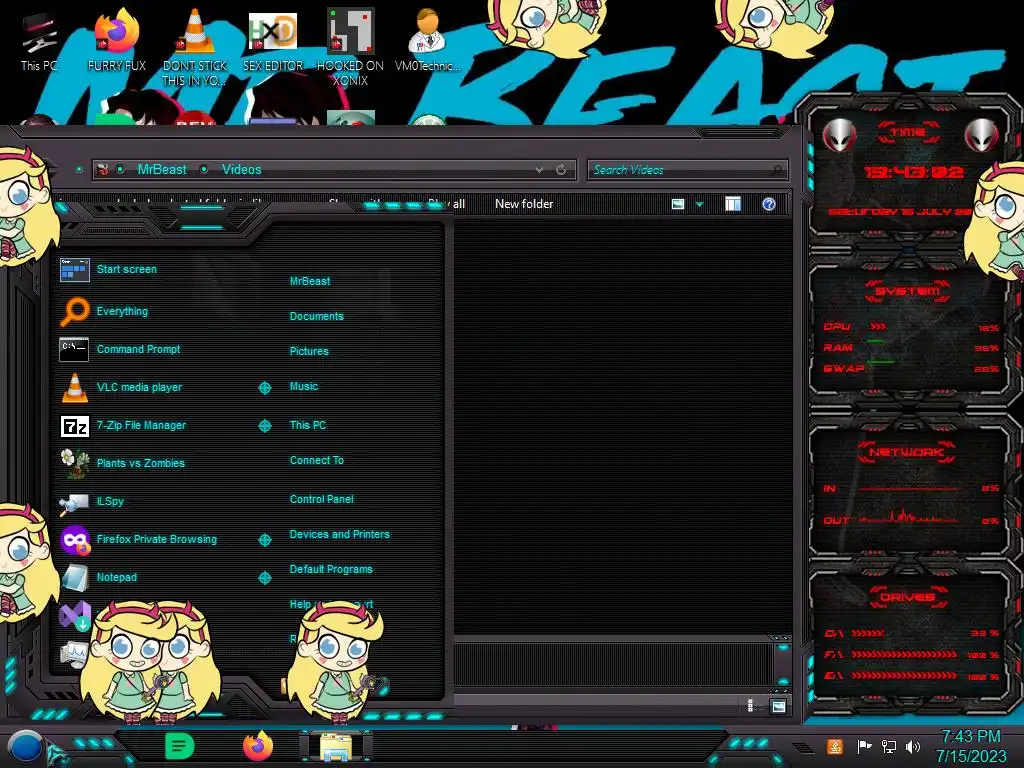The width and height of the screenshot is (1024, 768).
Task: Open the VLC cone desktop shortcut
Action: click(195, 47)
